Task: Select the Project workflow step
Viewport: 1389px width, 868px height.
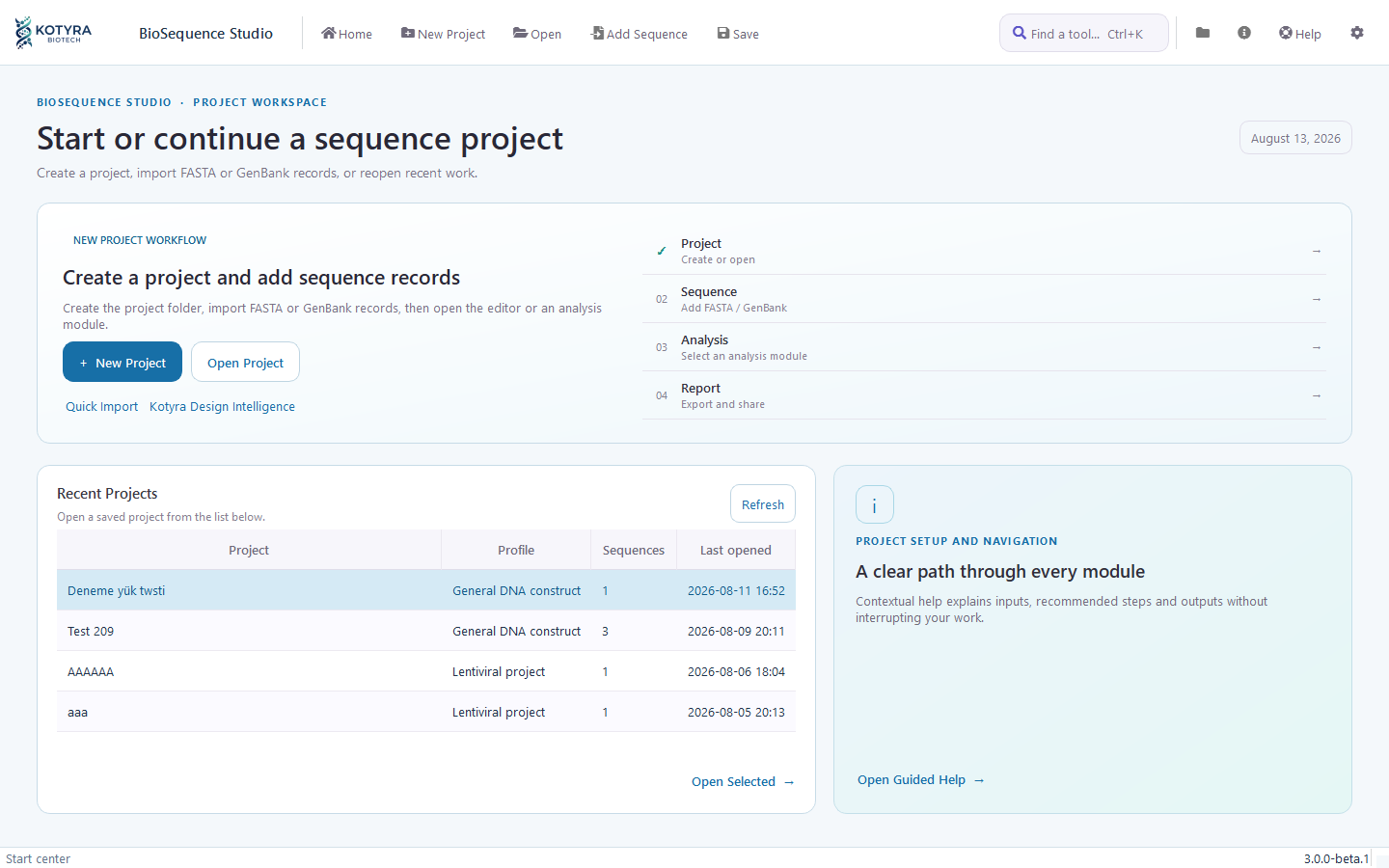Action: 984,251
